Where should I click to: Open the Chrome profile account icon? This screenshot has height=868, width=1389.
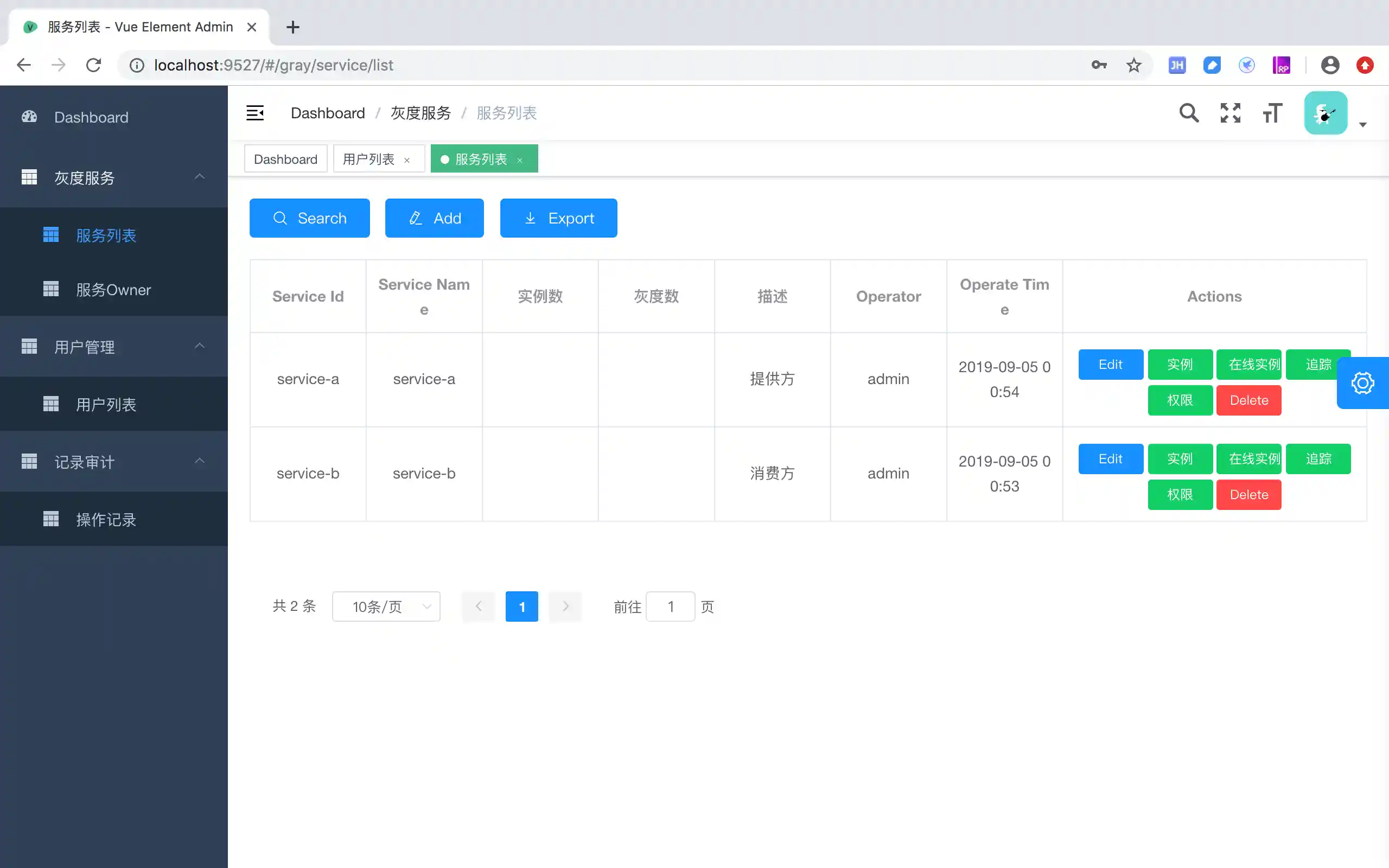click(1330, 66)
